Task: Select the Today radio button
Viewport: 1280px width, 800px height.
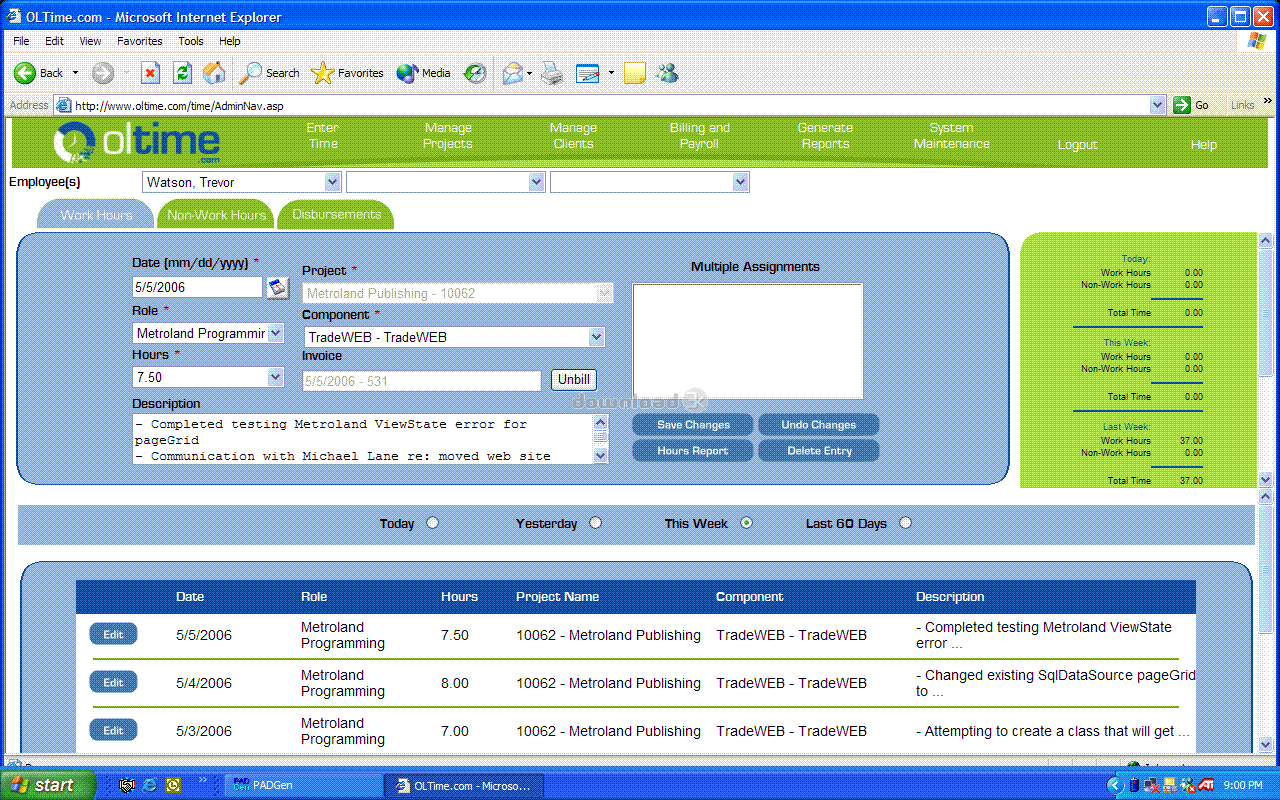Action: click(432, 523)
